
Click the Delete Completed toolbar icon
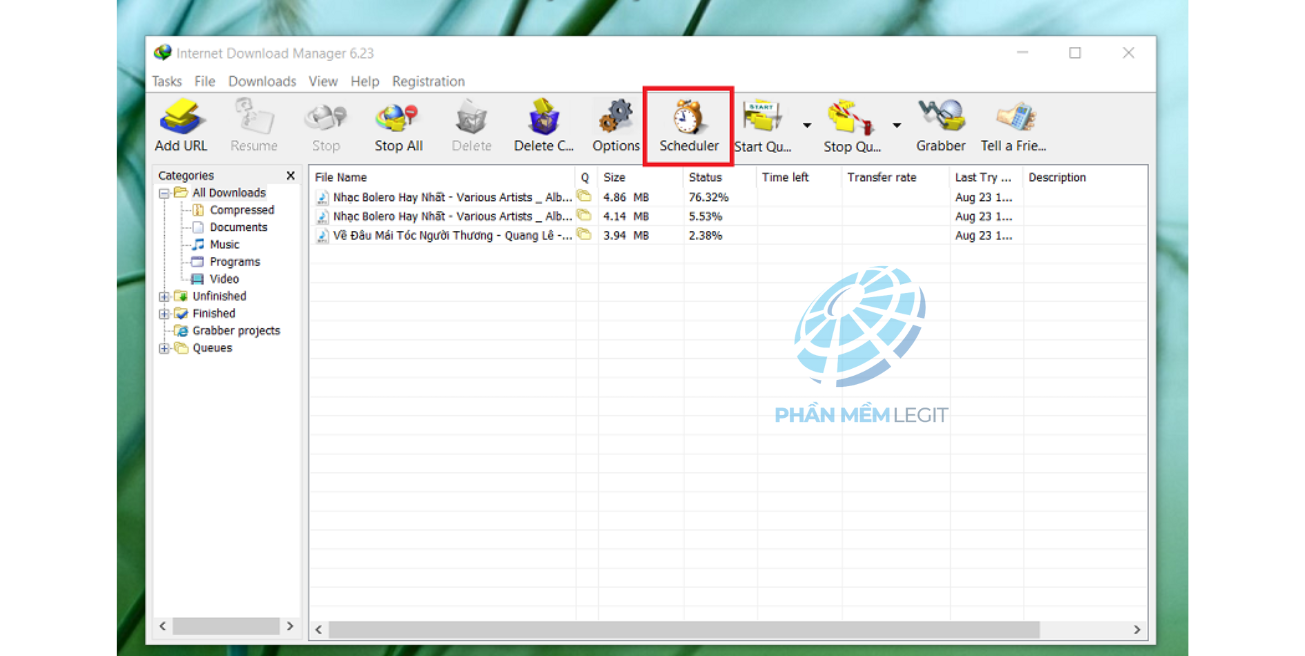click(544, 118)
